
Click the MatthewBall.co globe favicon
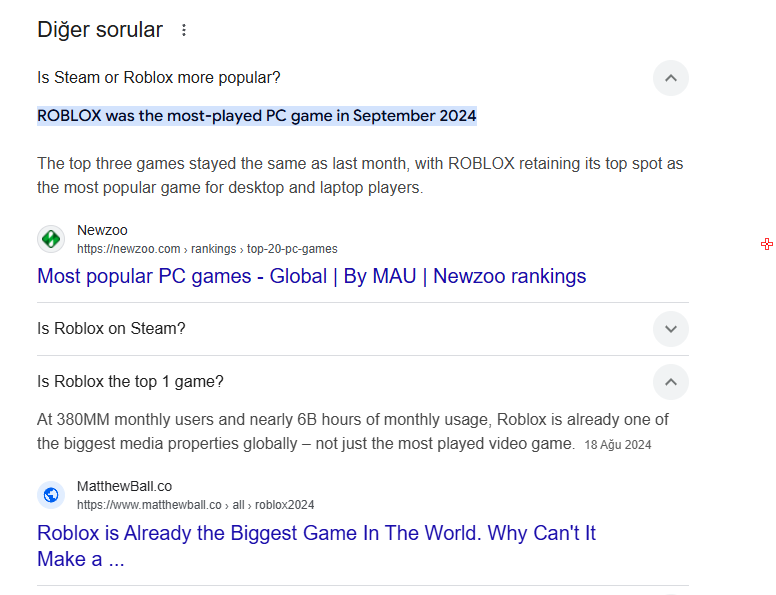[51, 495]
